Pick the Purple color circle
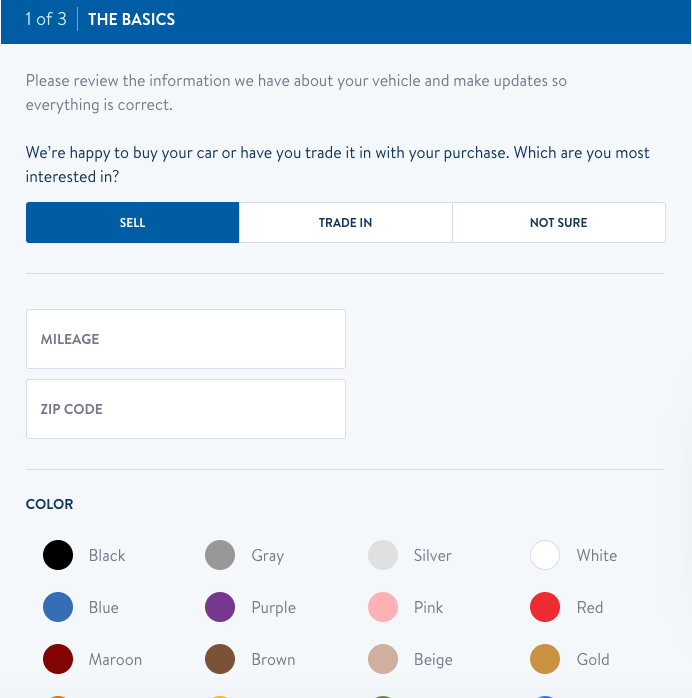692x698 pixels. click(x=220, y=607)
